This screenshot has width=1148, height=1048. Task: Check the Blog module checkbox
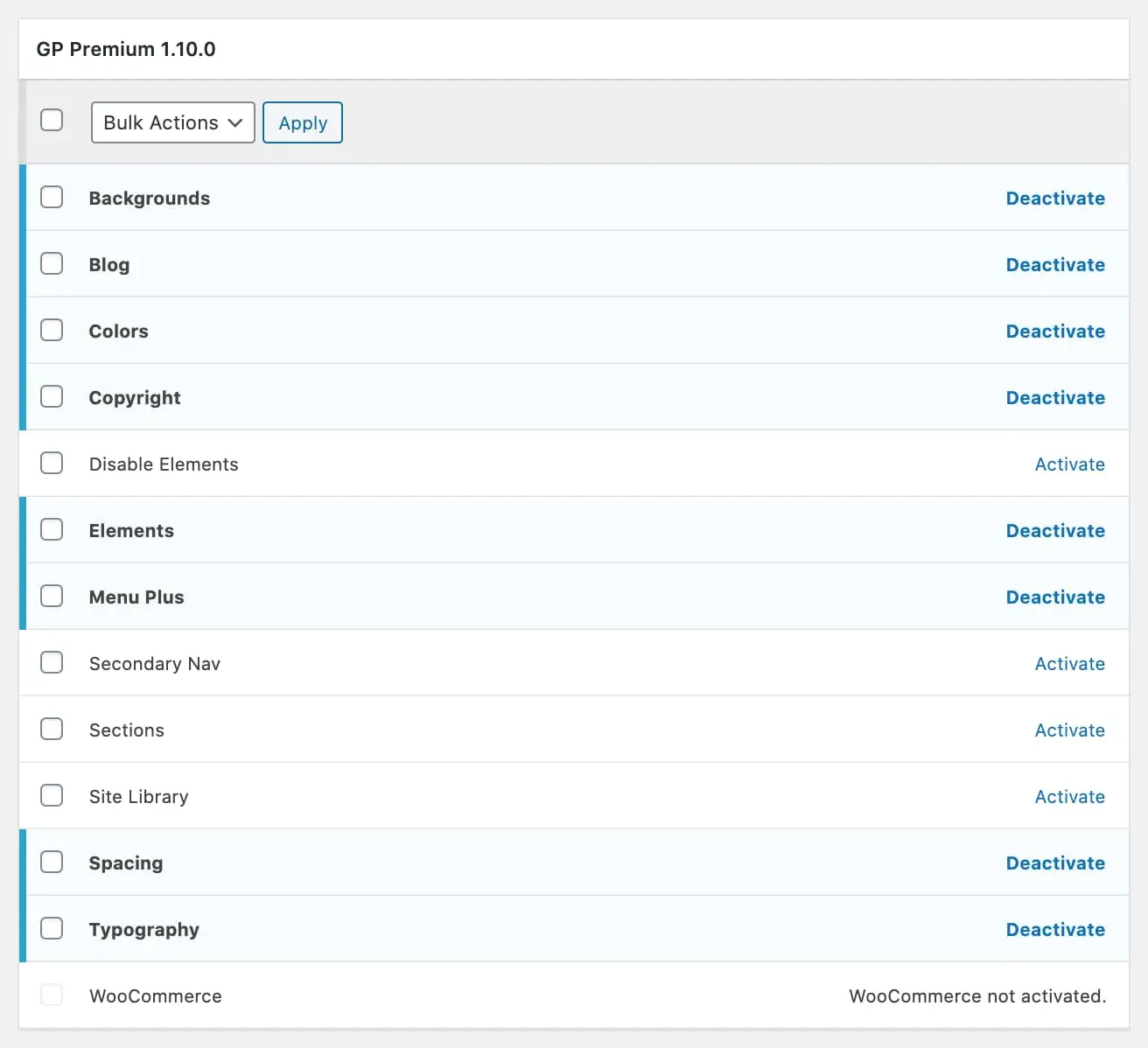pos(52,263)
